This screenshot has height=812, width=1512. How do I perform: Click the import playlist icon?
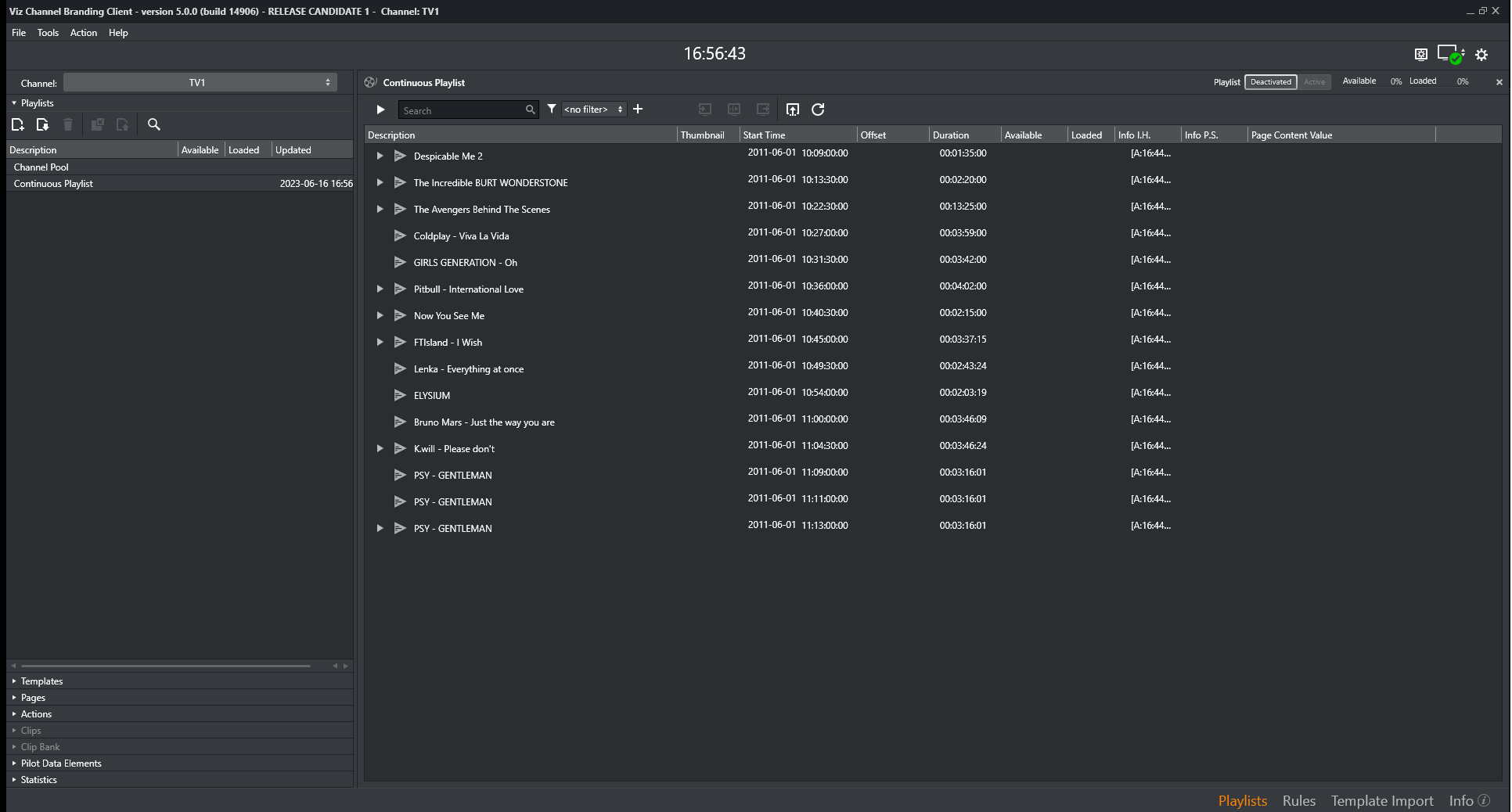(42, 124)
